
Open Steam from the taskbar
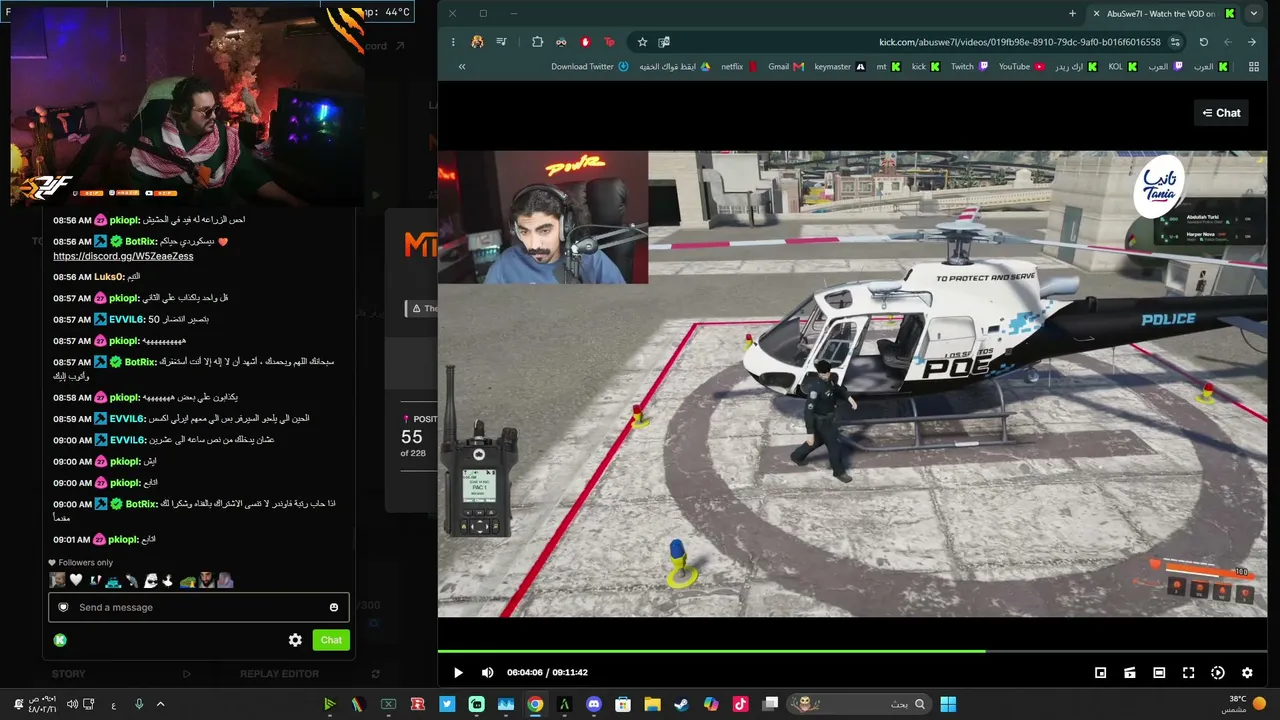tap(681, 704)
